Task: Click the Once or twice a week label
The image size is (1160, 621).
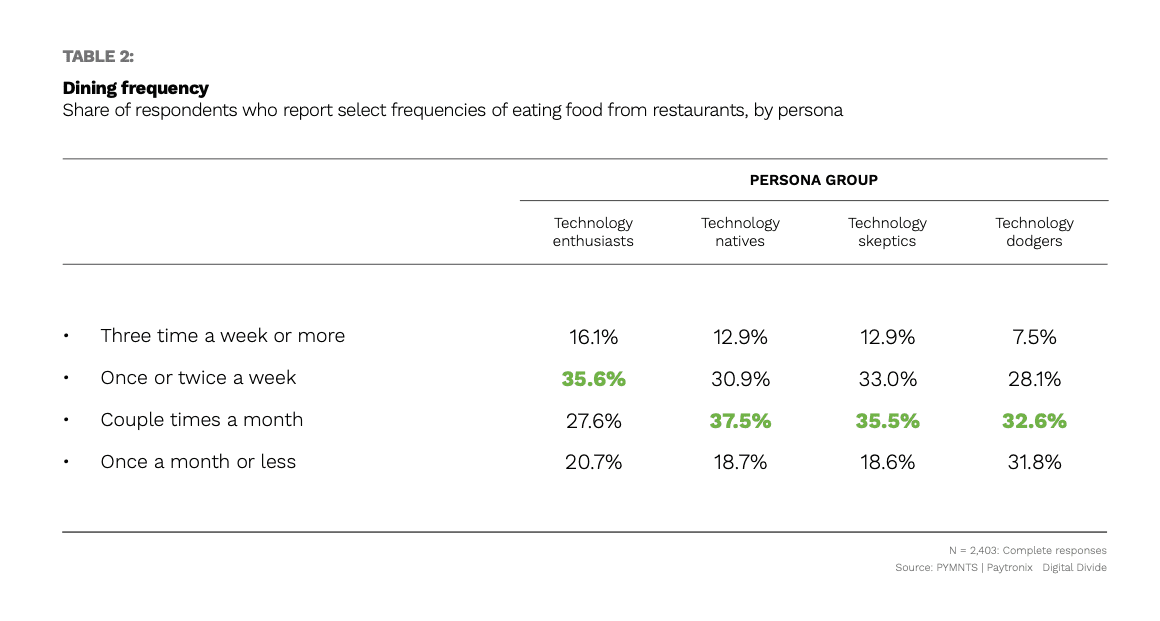Action: pyautogui.click(x=198, y=378)
